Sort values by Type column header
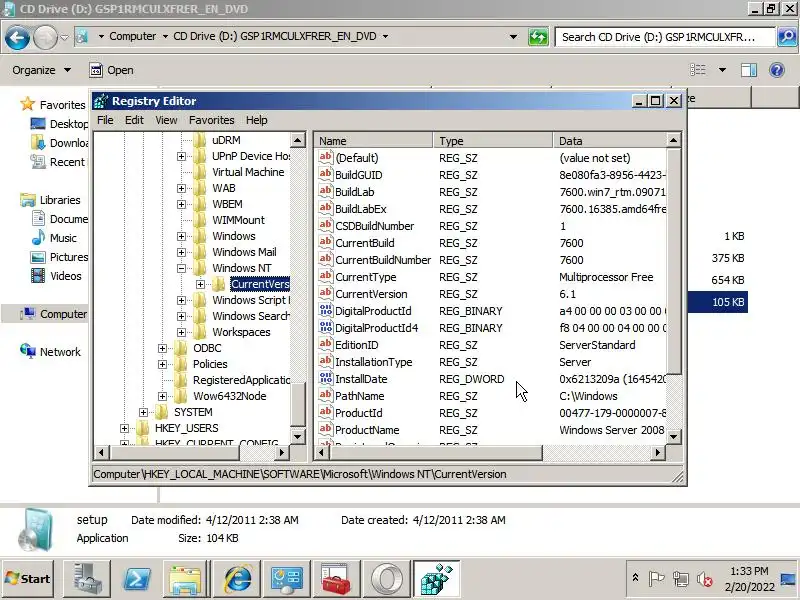The height and width of the screenshot is (600, 800). 493,141
